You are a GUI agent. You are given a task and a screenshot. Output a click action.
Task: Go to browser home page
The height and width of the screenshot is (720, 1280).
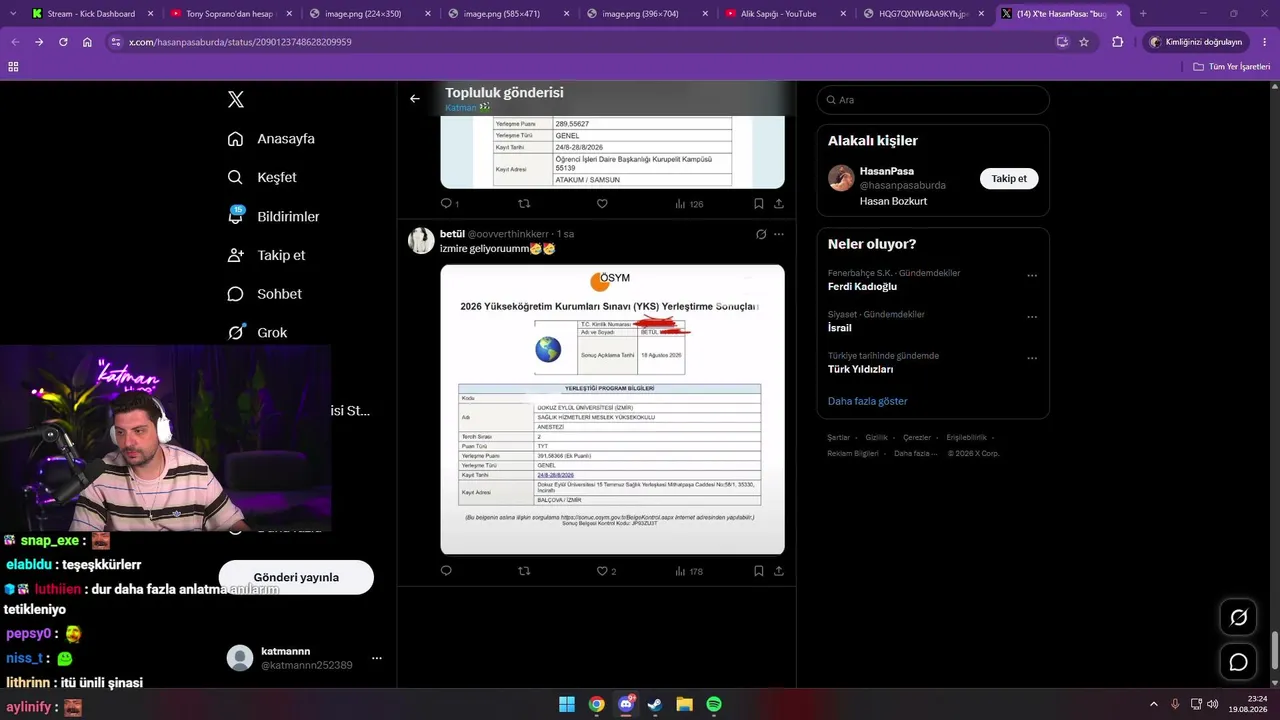[87, 42]
